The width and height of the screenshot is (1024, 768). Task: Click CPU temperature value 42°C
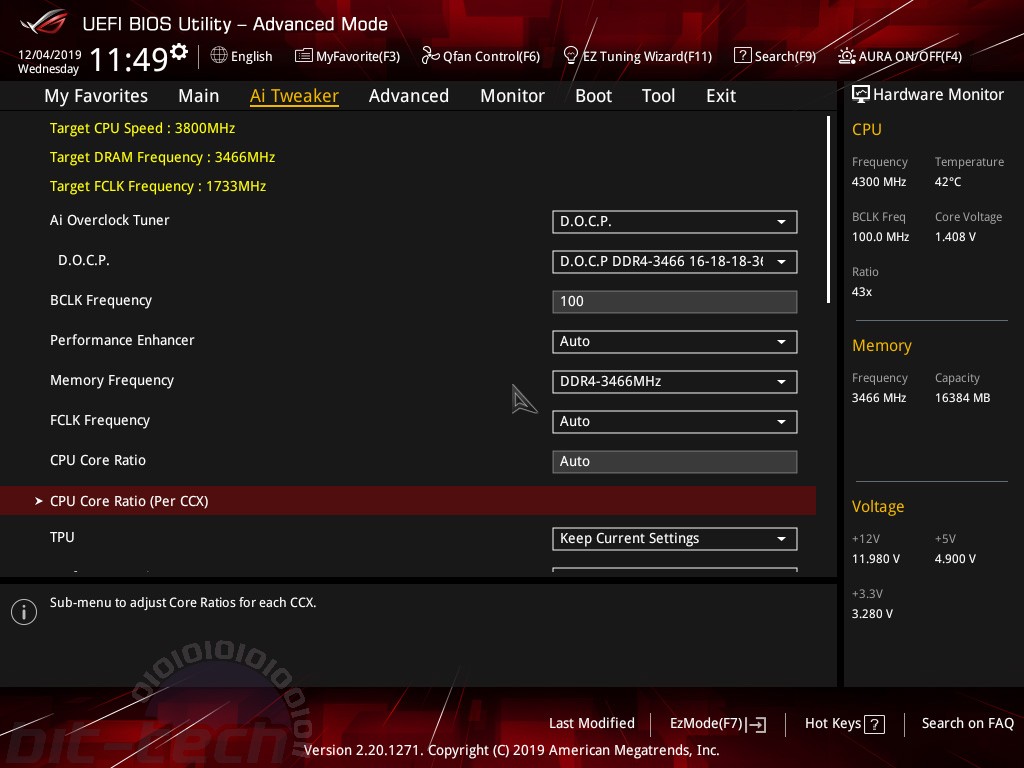point(948,182)
